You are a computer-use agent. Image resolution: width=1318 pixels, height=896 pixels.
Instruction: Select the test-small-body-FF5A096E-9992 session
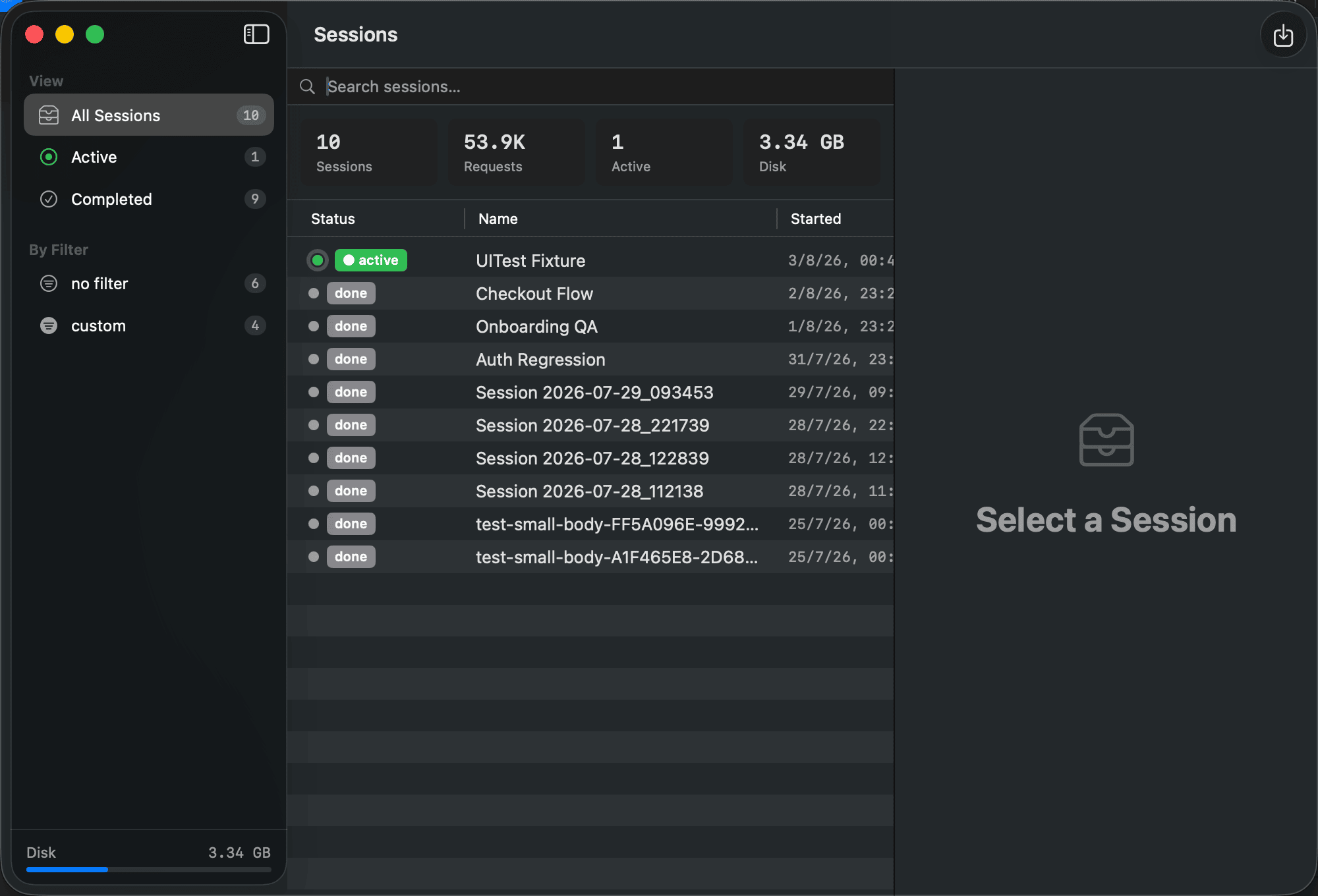tap(590, 524)
